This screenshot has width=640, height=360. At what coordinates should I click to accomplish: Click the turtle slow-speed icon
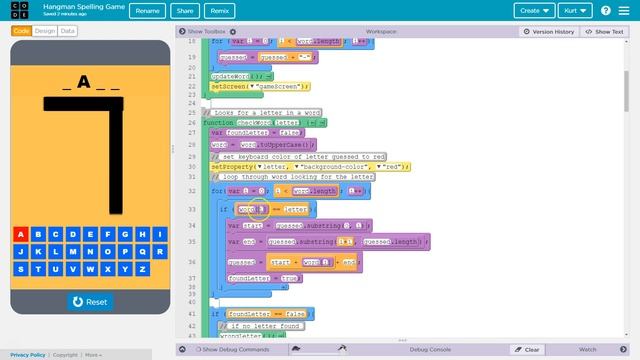[x=296, y=349]
